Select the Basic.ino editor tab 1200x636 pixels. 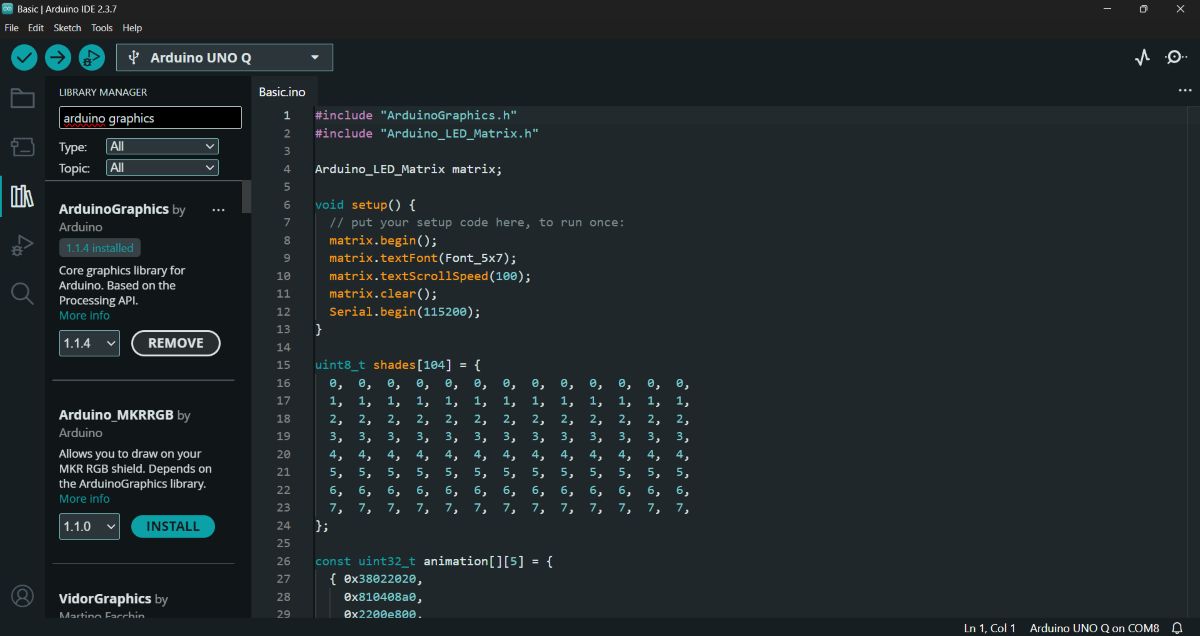[282, 92]
